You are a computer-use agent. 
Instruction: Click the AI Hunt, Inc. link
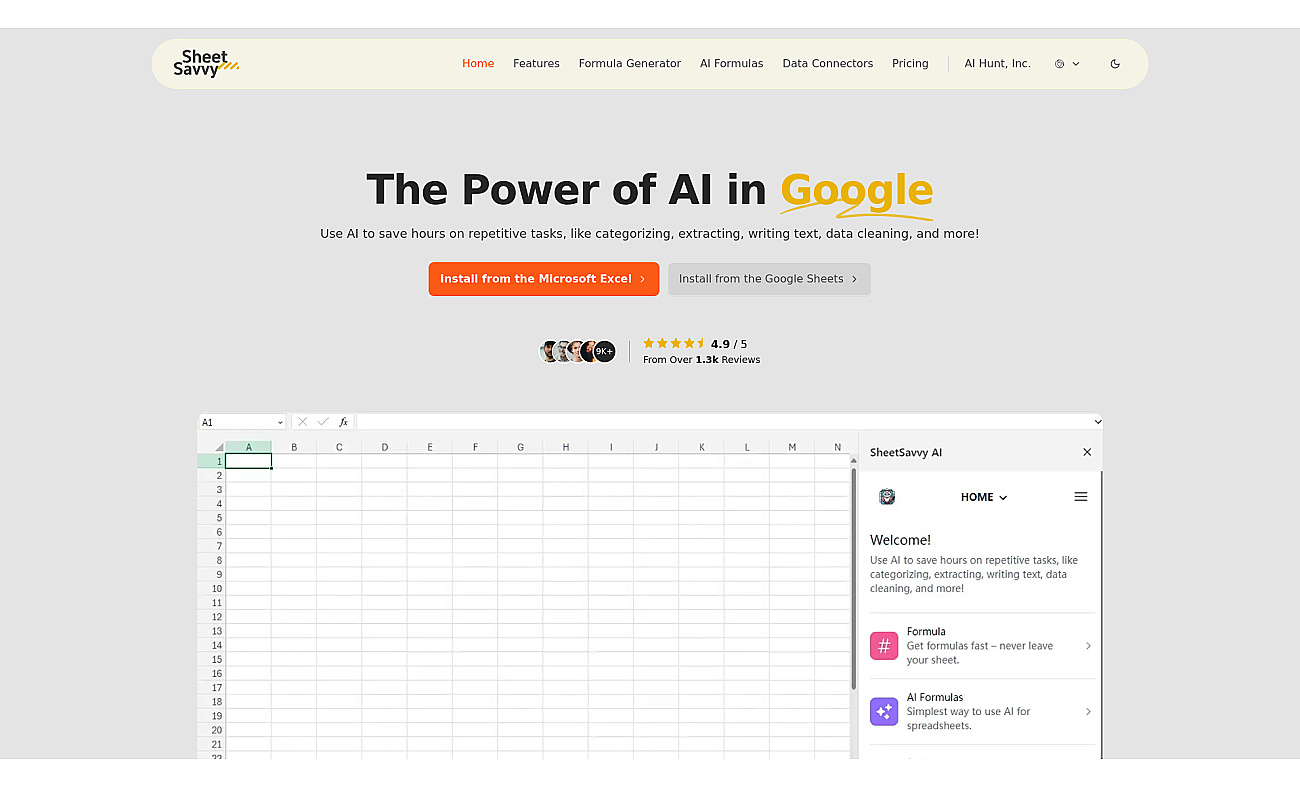tap(997, 63)
